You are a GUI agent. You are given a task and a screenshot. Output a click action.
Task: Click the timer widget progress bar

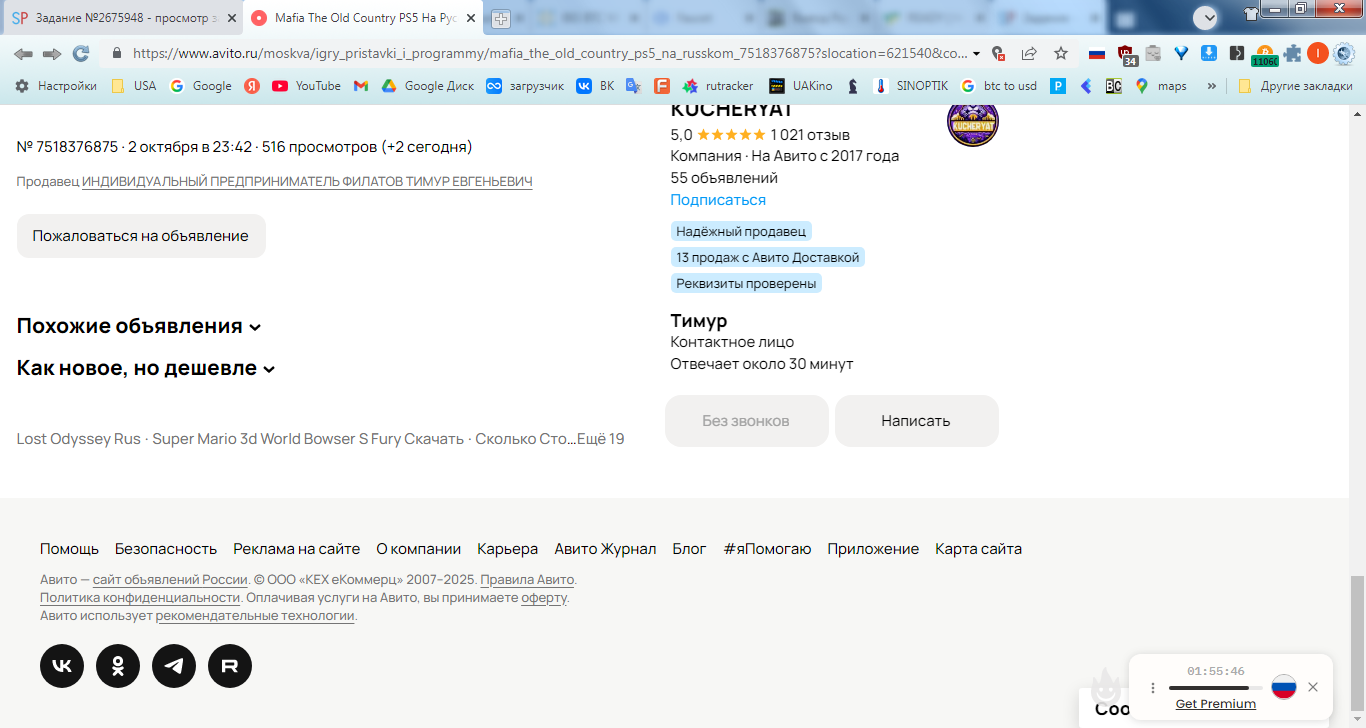click(x=1215, y=688)
